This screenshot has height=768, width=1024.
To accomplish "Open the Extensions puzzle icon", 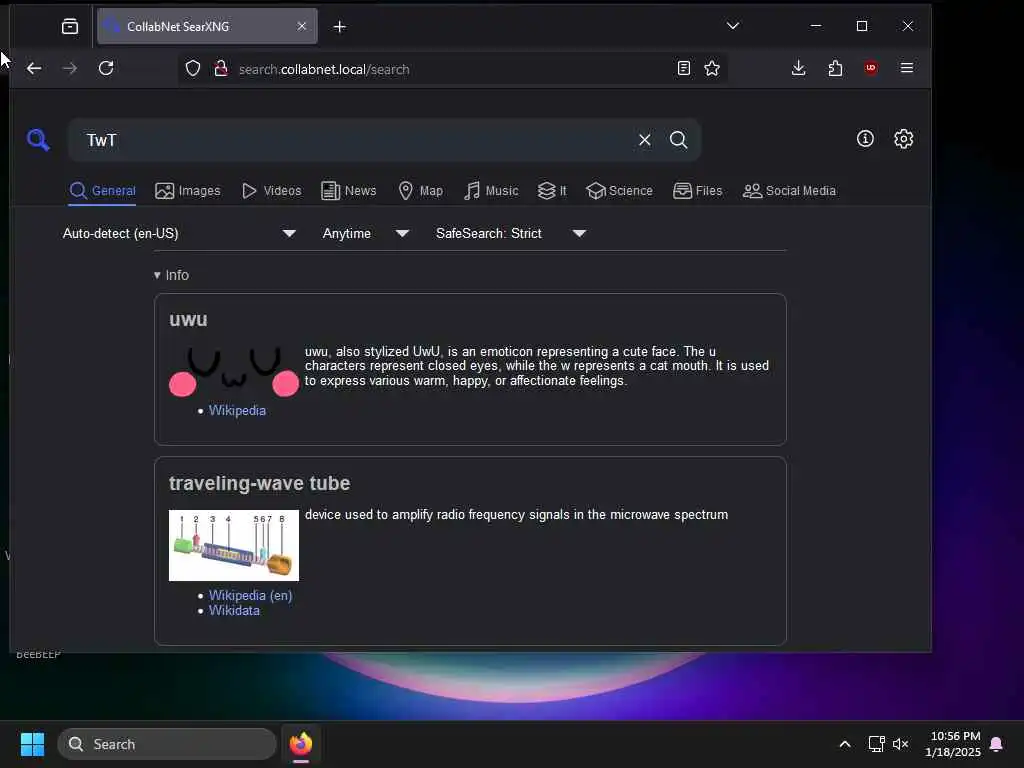I will (x=835, y=68).
